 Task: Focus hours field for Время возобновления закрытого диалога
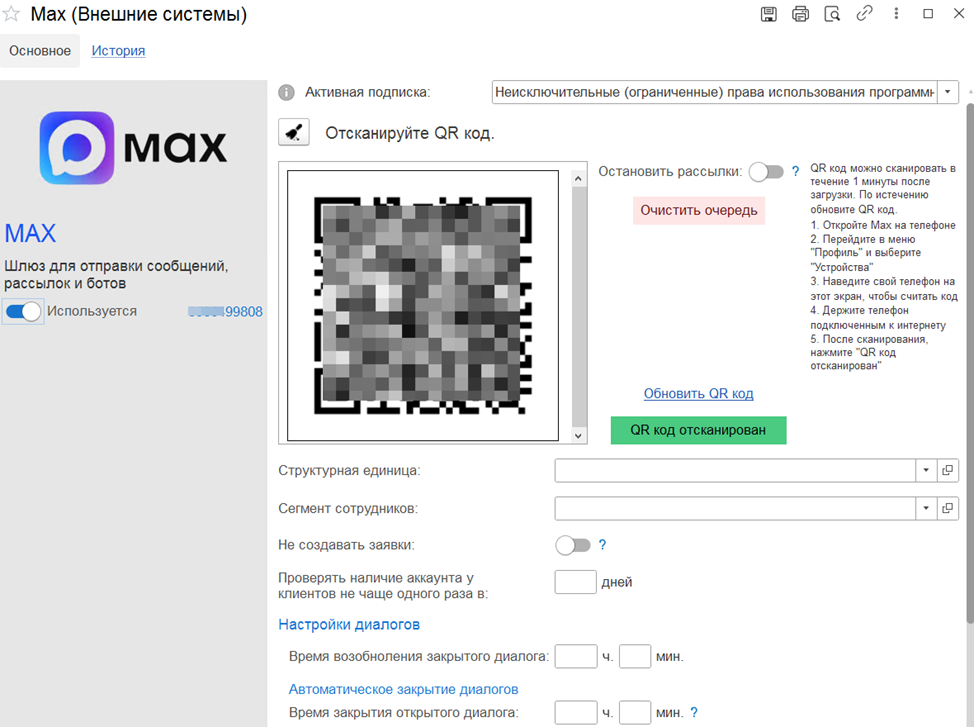[576, 657]
